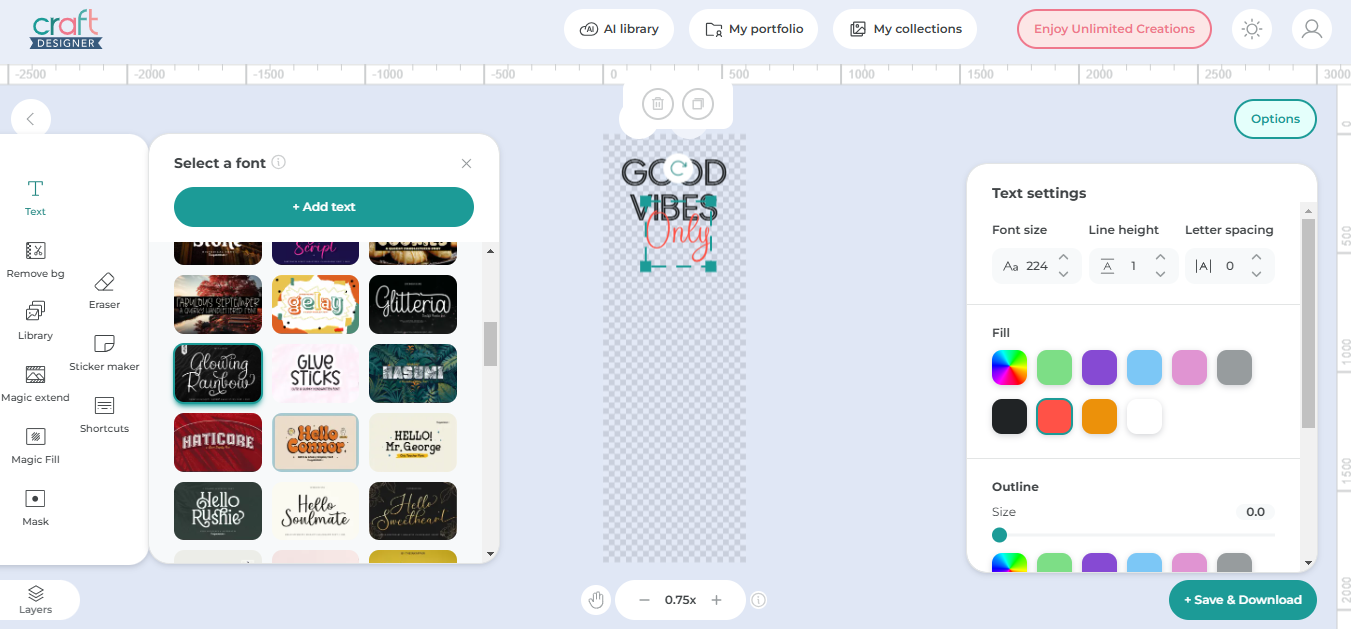The image size is (1351, 629).
Task: Decrease the font size with down arrow
Action: click(1064, 274)
